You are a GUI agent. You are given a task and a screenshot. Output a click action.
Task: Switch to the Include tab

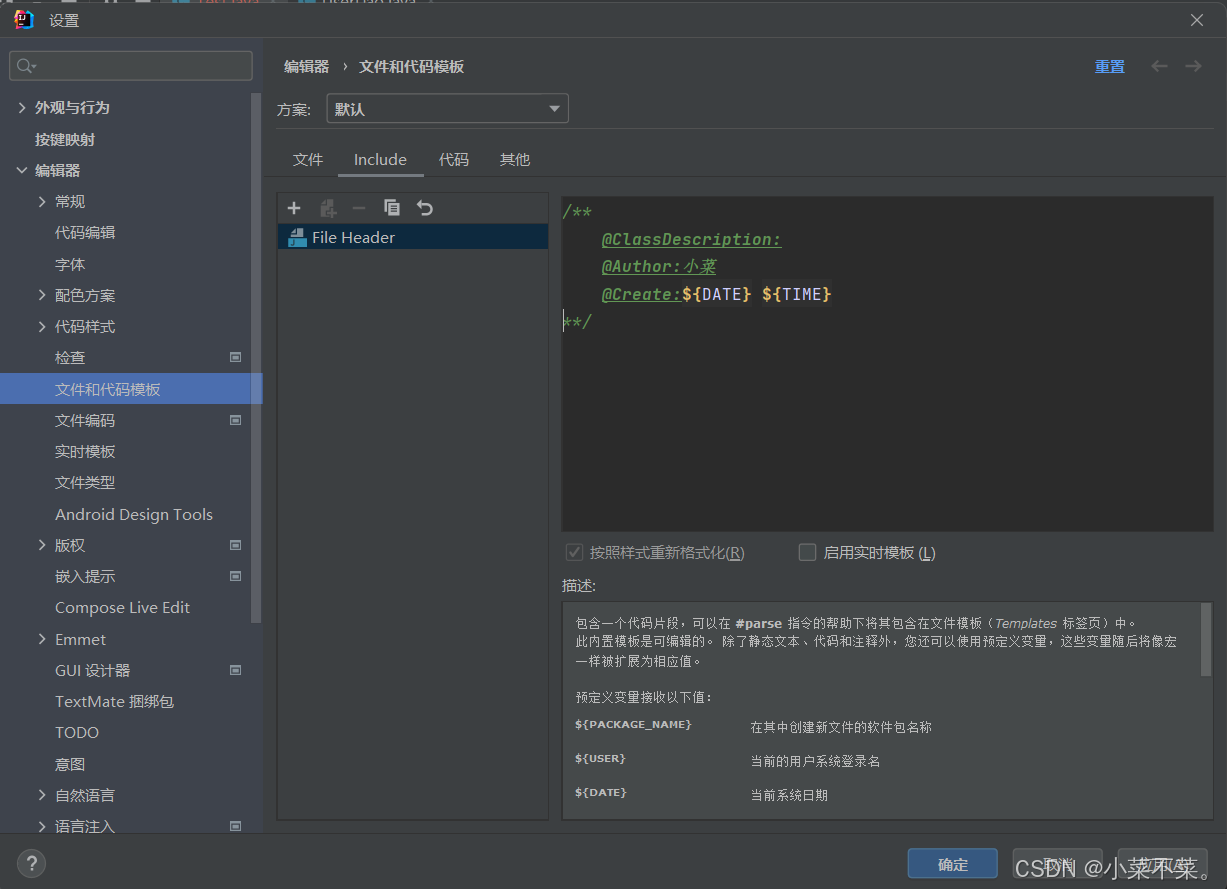pyautogui.click(x=380, y=160)
